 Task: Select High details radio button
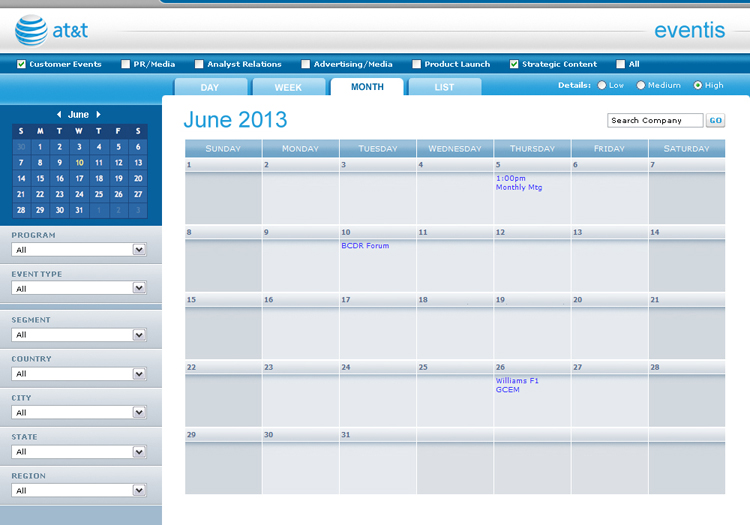697,85
